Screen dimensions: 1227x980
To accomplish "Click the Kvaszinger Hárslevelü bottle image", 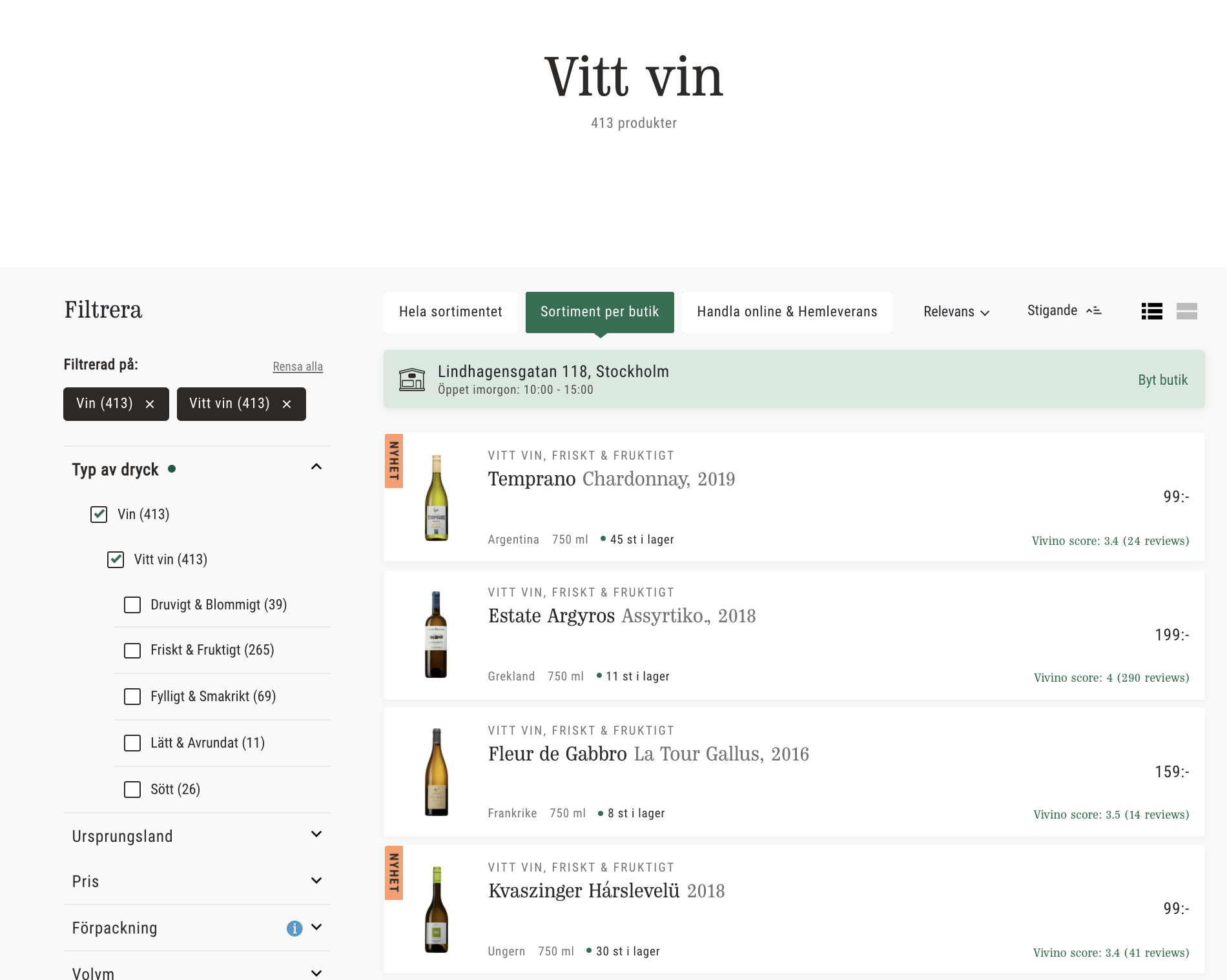I will pos(437,910).
